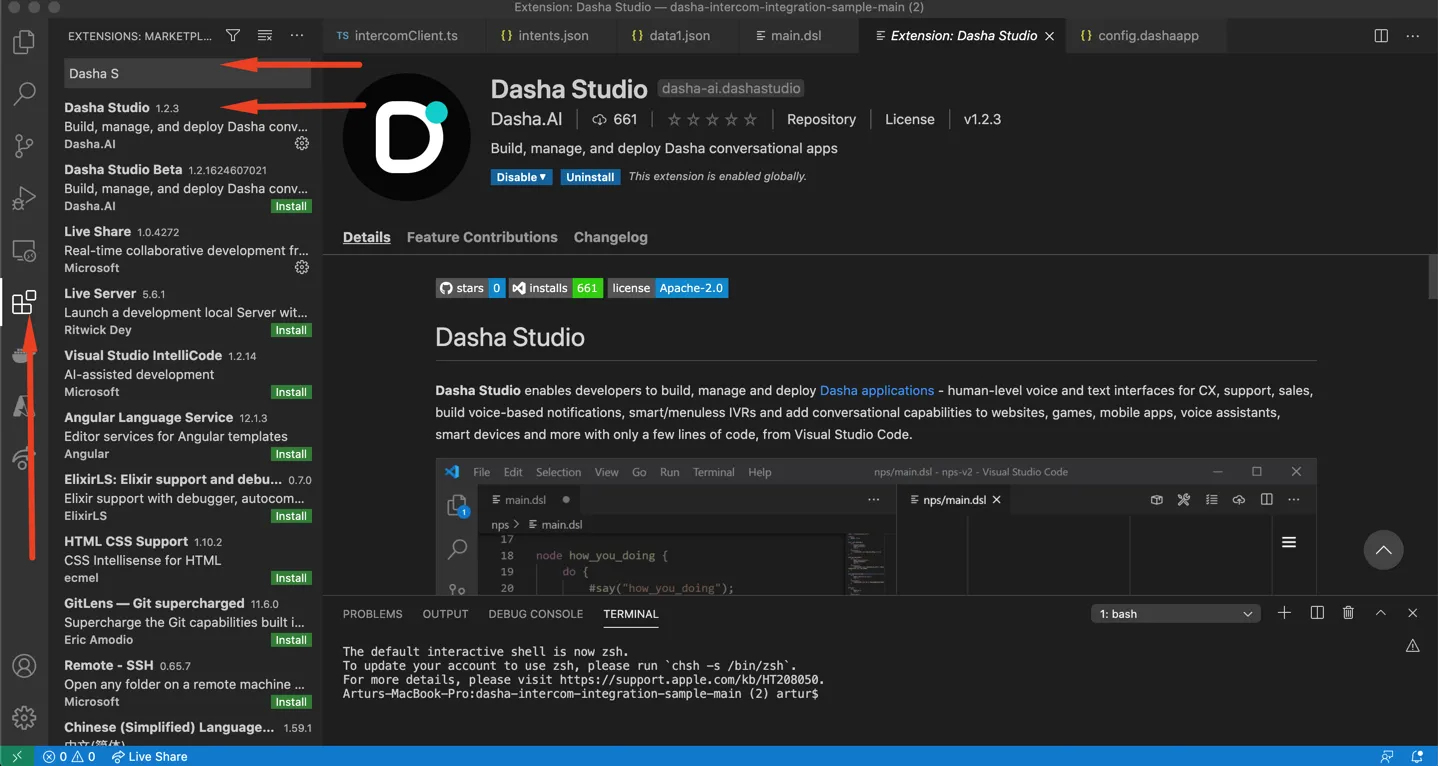Open the Manage gear in activity bar

coord(24,717)
